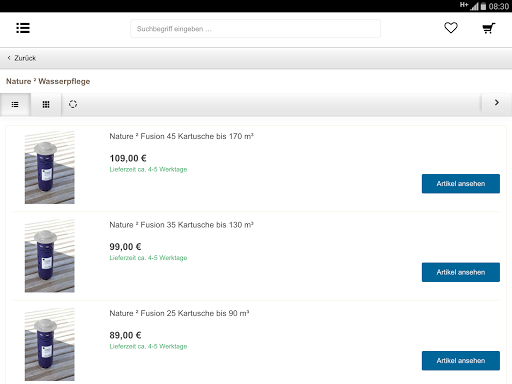Expand toolbar with right chevron arrow
This screenshot has width=512, height=384.
[x=497, y=103]
